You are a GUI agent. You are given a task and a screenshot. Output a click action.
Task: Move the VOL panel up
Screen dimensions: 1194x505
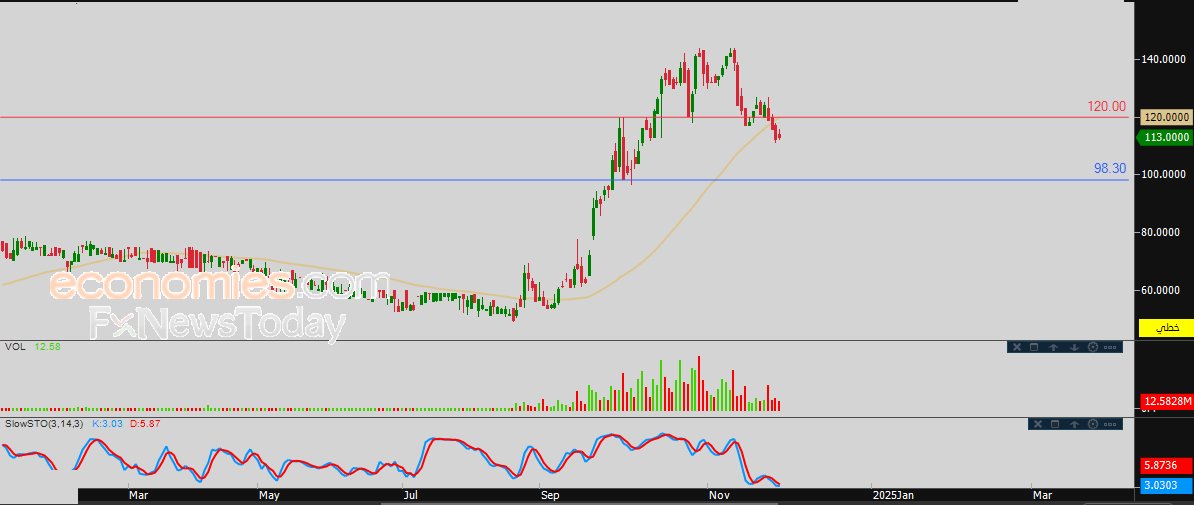tap(1053, 347)
